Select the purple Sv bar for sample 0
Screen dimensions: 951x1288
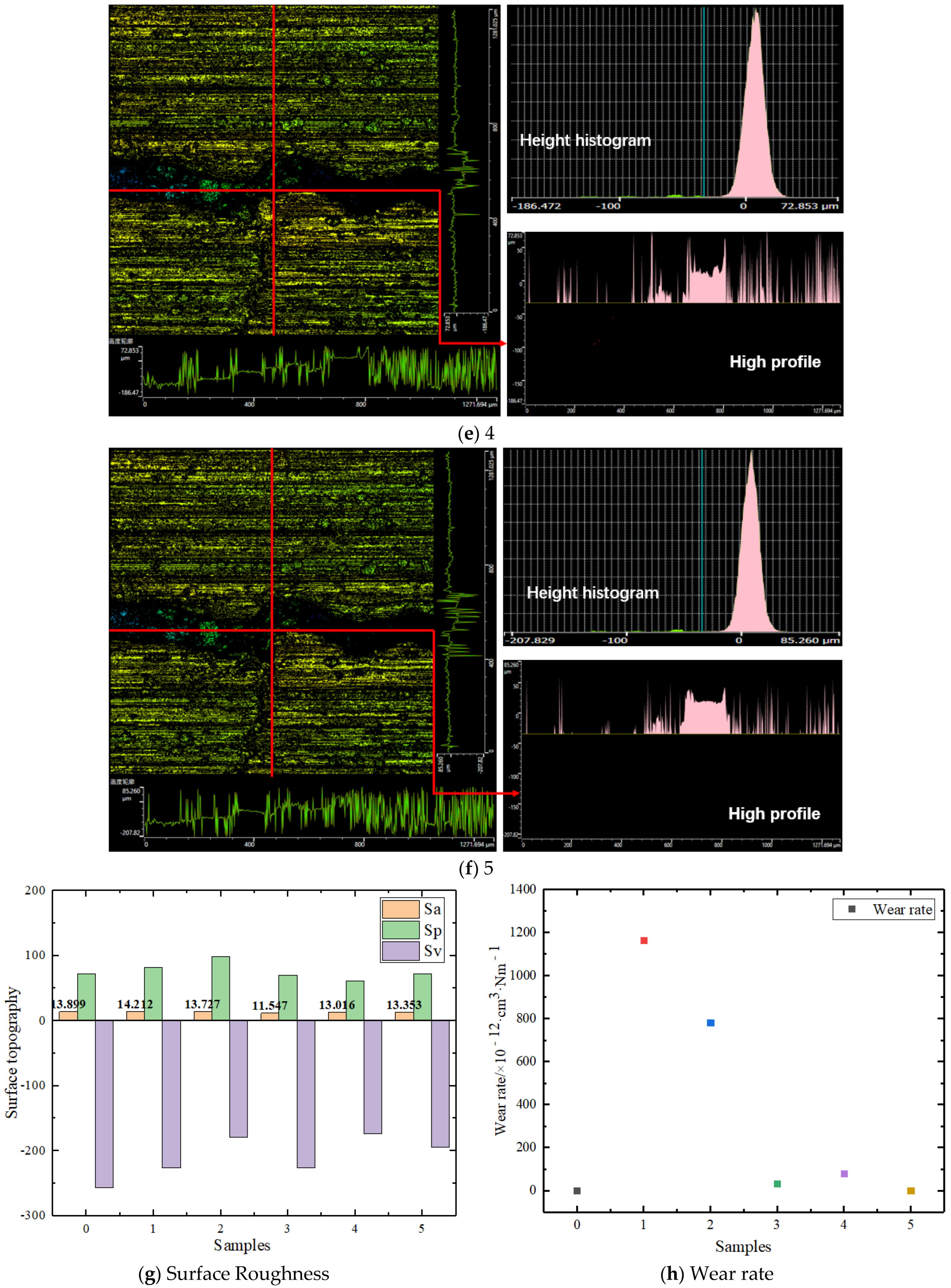click(104, 1103)
